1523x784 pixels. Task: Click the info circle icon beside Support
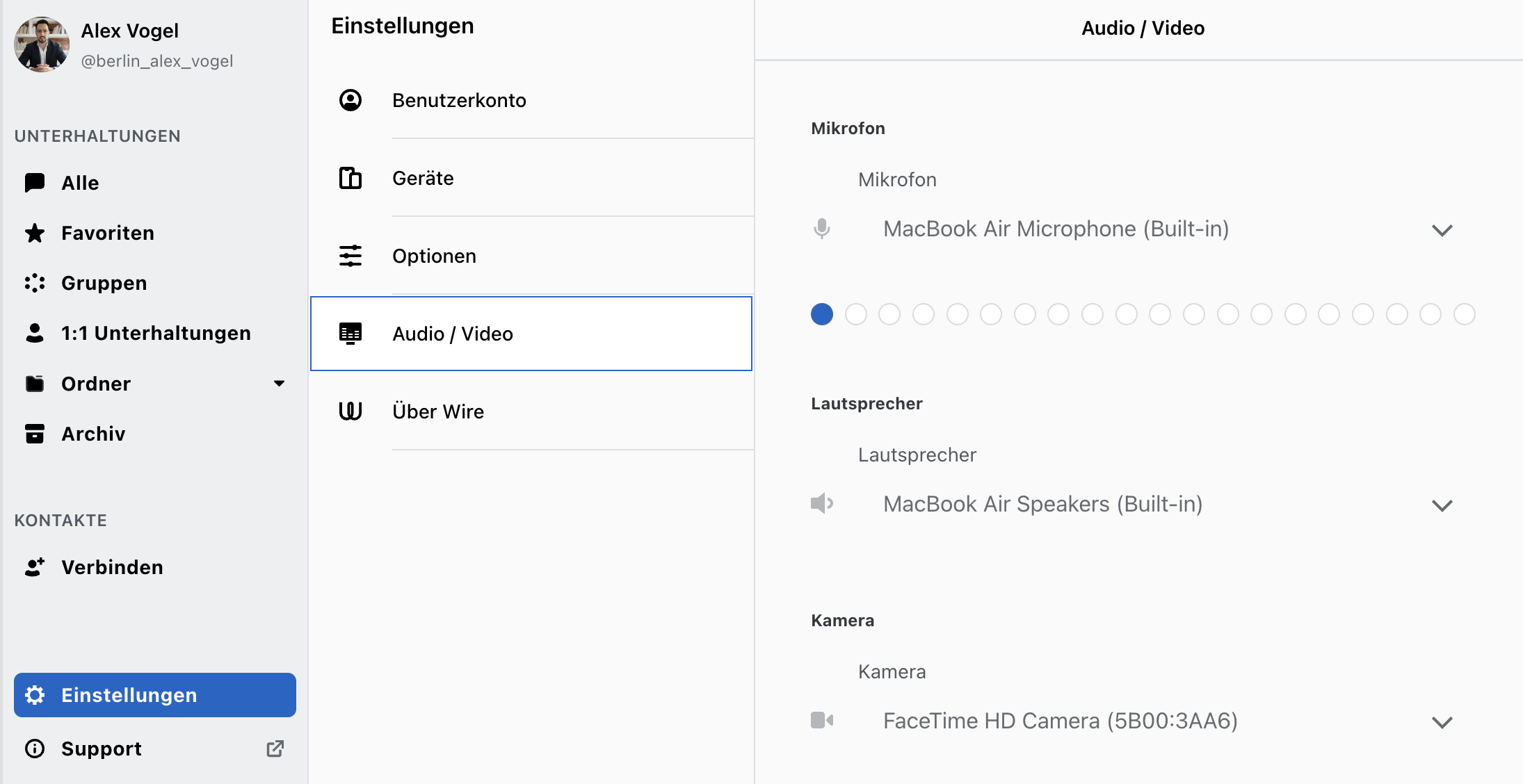click(x=35, y=749)
